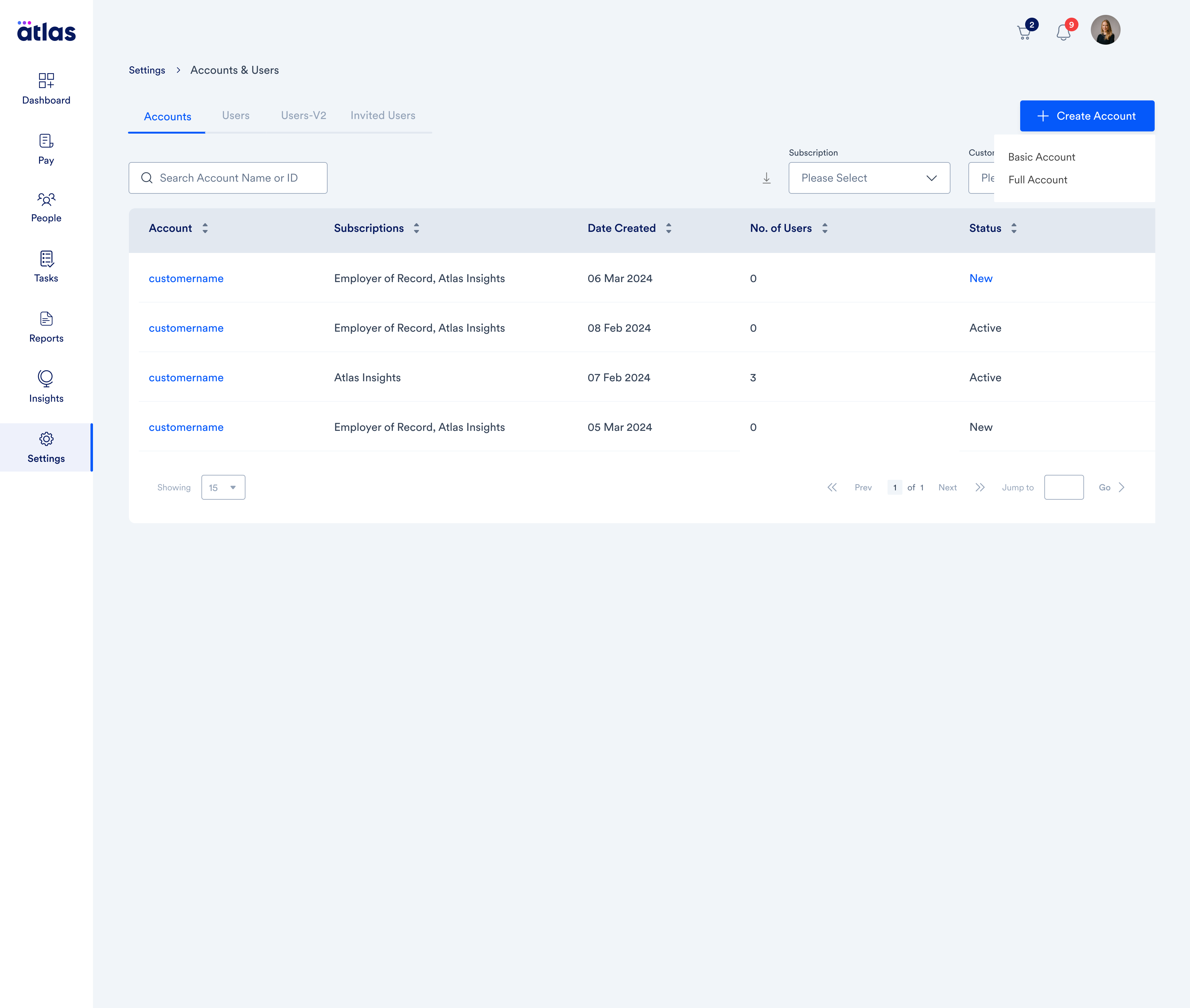Open customername account created 07 Feb 2024
This screenshot has width=1190, height=1008.
(186, 378)
